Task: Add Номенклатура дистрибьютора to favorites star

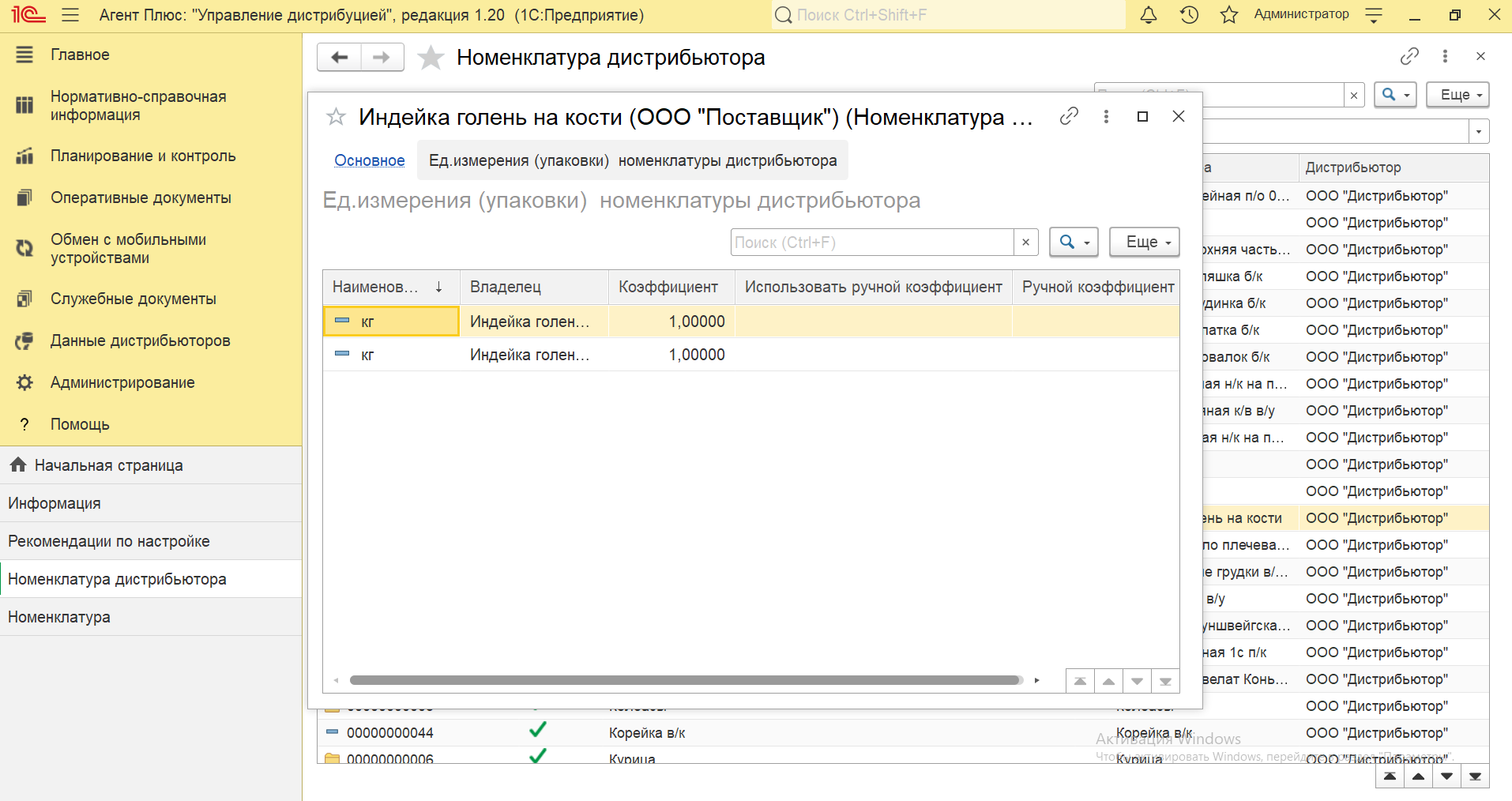Action: 431,57
